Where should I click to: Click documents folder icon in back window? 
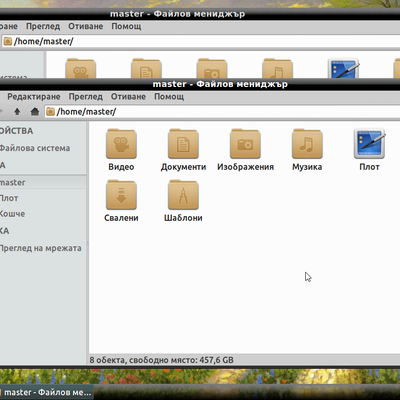(146, 68)
